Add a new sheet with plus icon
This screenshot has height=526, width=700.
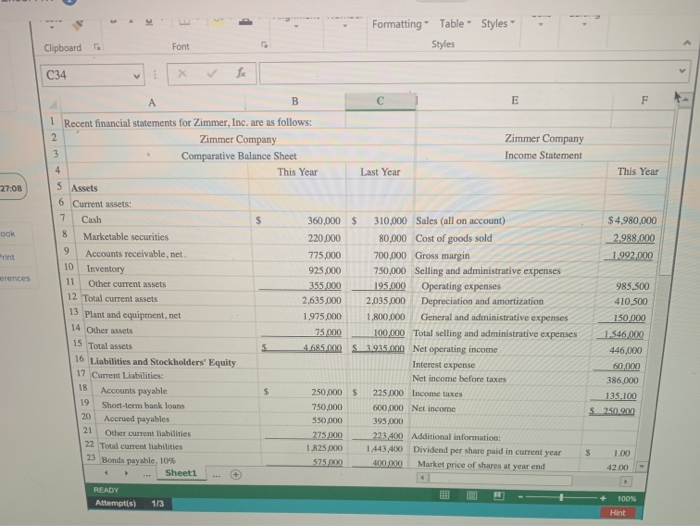click(x=236, y=475)
